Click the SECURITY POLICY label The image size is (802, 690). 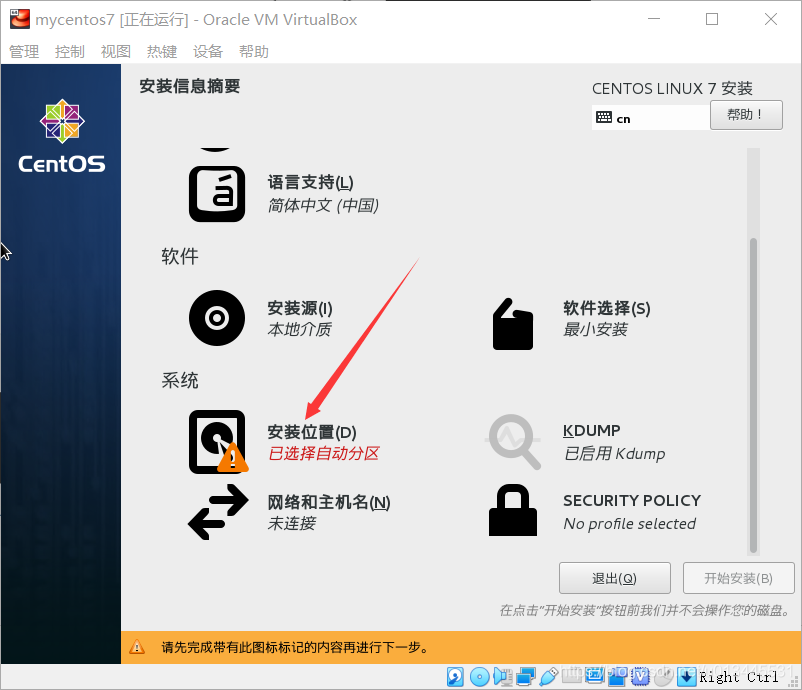click(x=632, y=500)
